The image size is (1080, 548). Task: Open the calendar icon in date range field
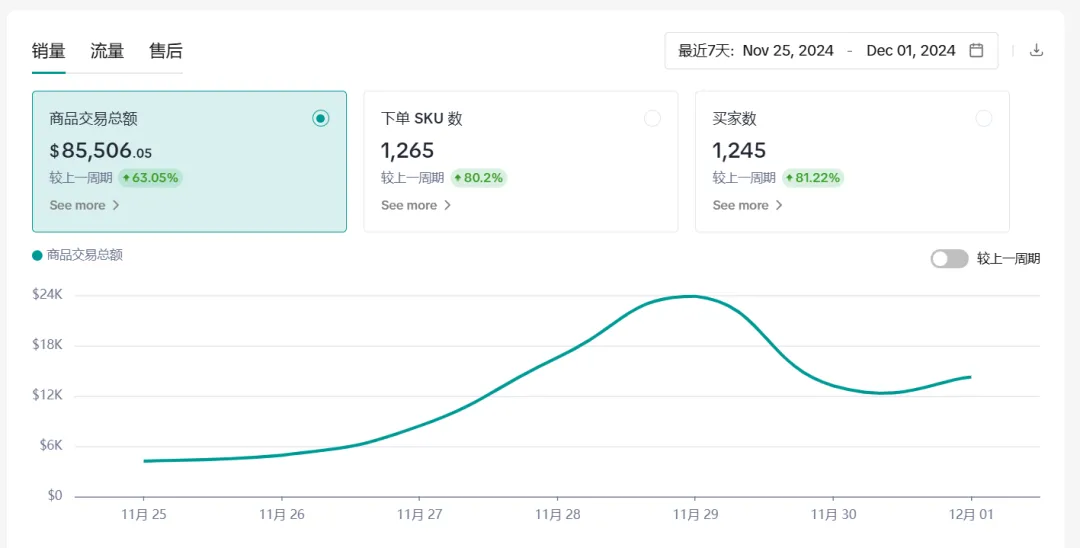click(976, 50)
